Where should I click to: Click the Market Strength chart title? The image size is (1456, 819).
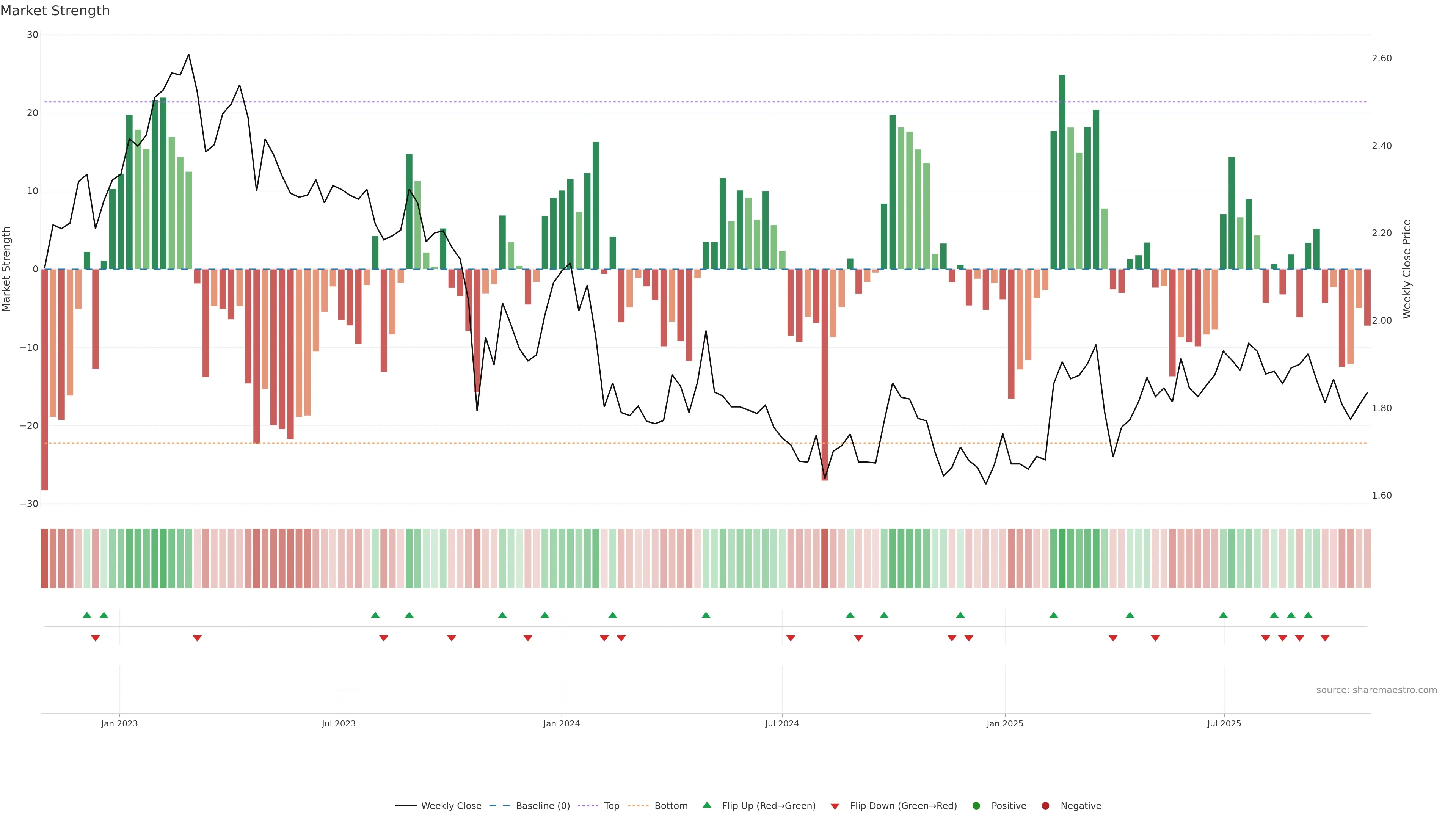(x=55, y=11)
